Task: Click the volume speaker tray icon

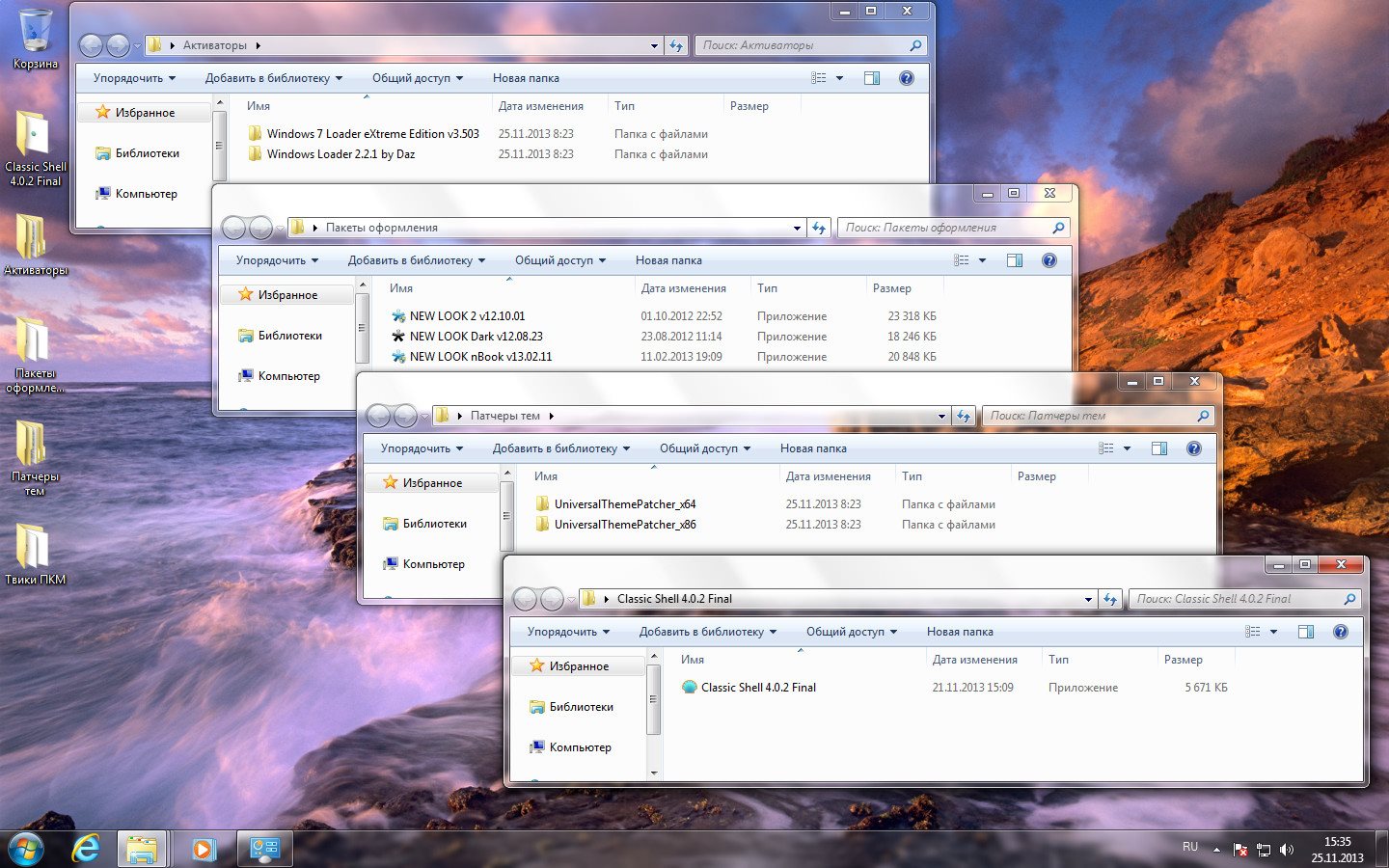Action: (x=1286, y=850)
